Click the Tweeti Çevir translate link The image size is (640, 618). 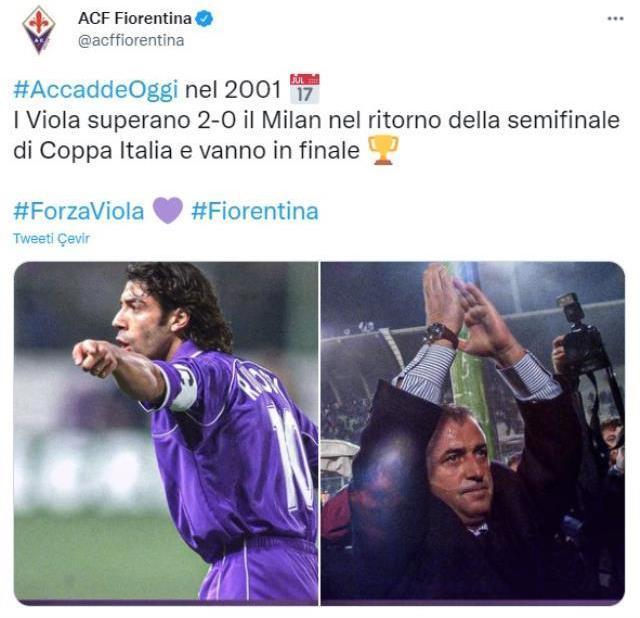coord(51,238)
